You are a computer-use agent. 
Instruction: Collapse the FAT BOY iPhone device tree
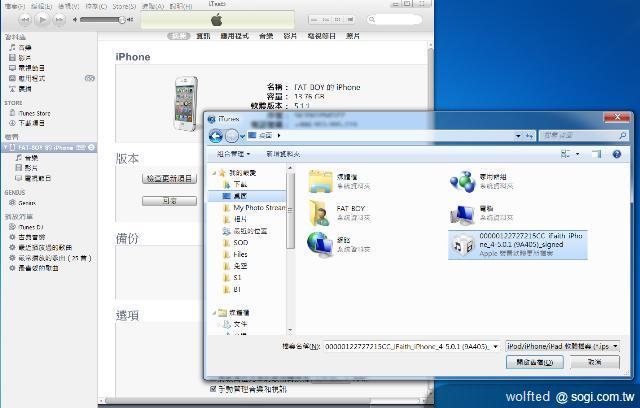5,147
